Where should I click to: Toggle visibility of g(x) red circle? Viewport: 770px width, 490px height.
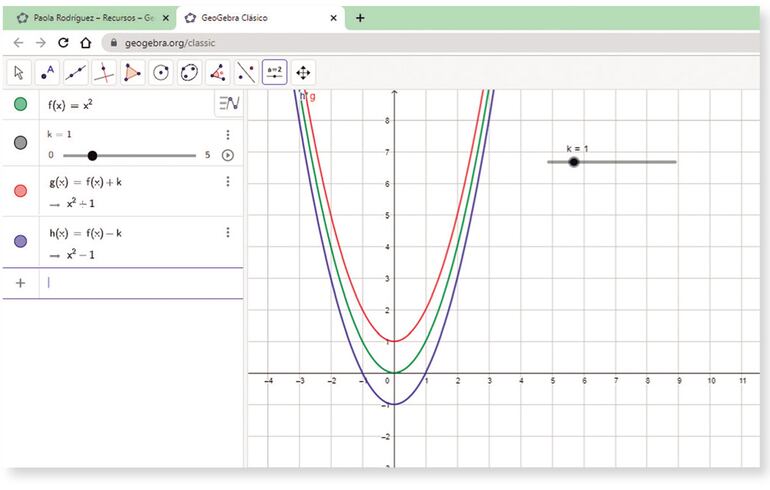tap(21, 191)
